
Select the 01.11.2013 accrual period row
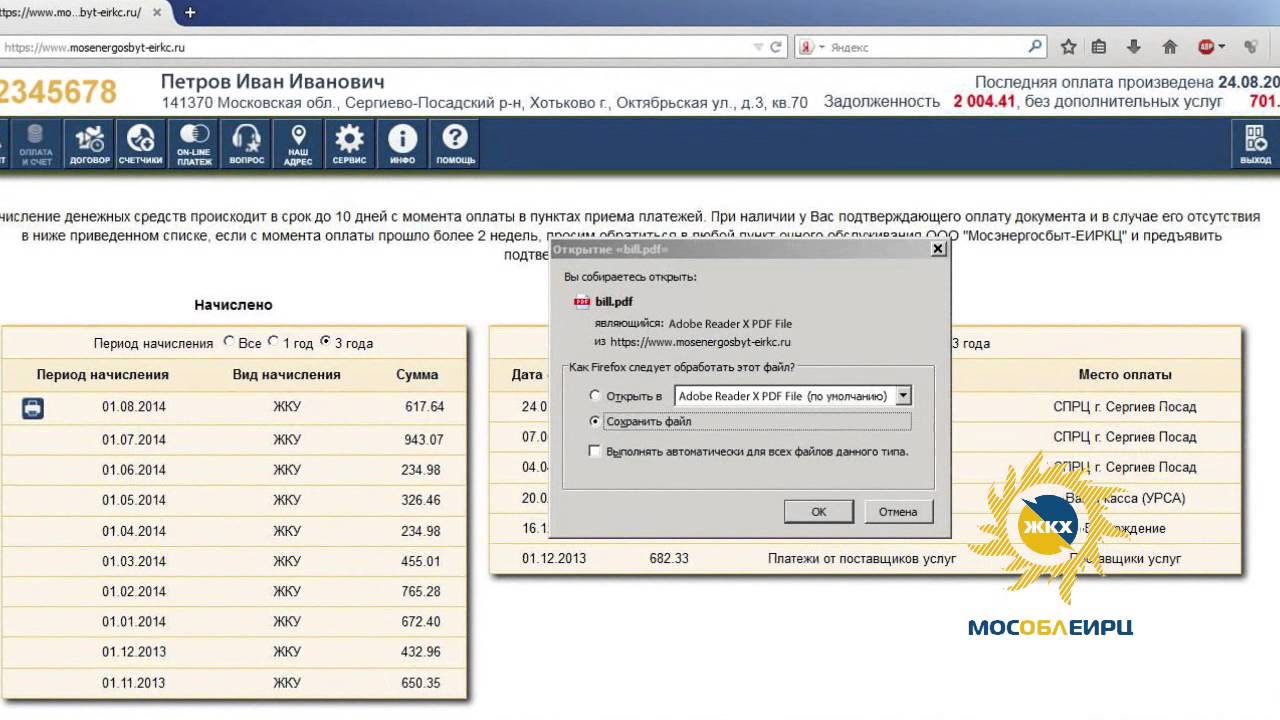(x=233, y=683)
